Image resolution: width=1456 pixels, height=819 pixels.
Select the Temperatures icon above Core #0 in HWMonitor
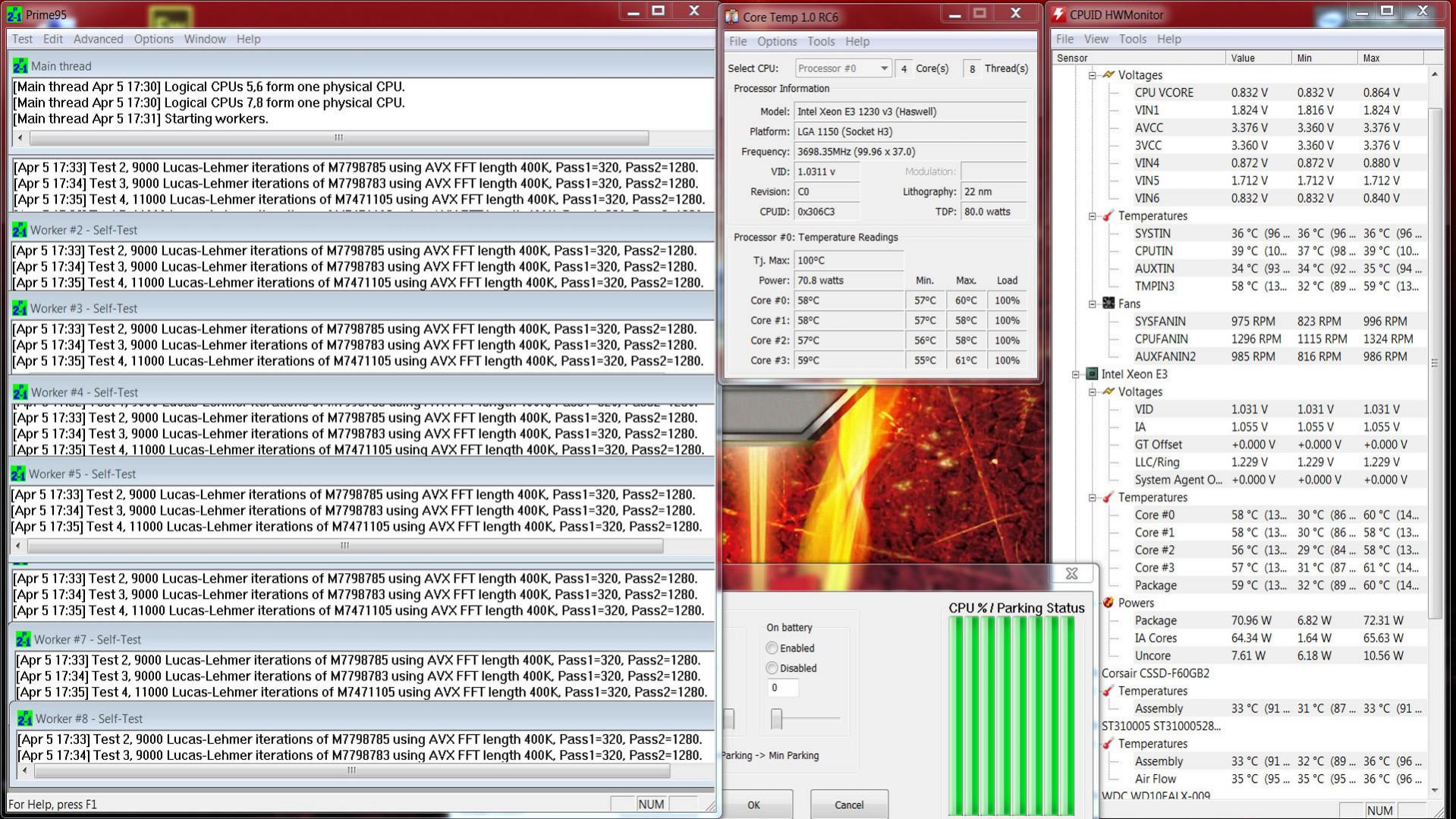click(x=1109, y=497)
